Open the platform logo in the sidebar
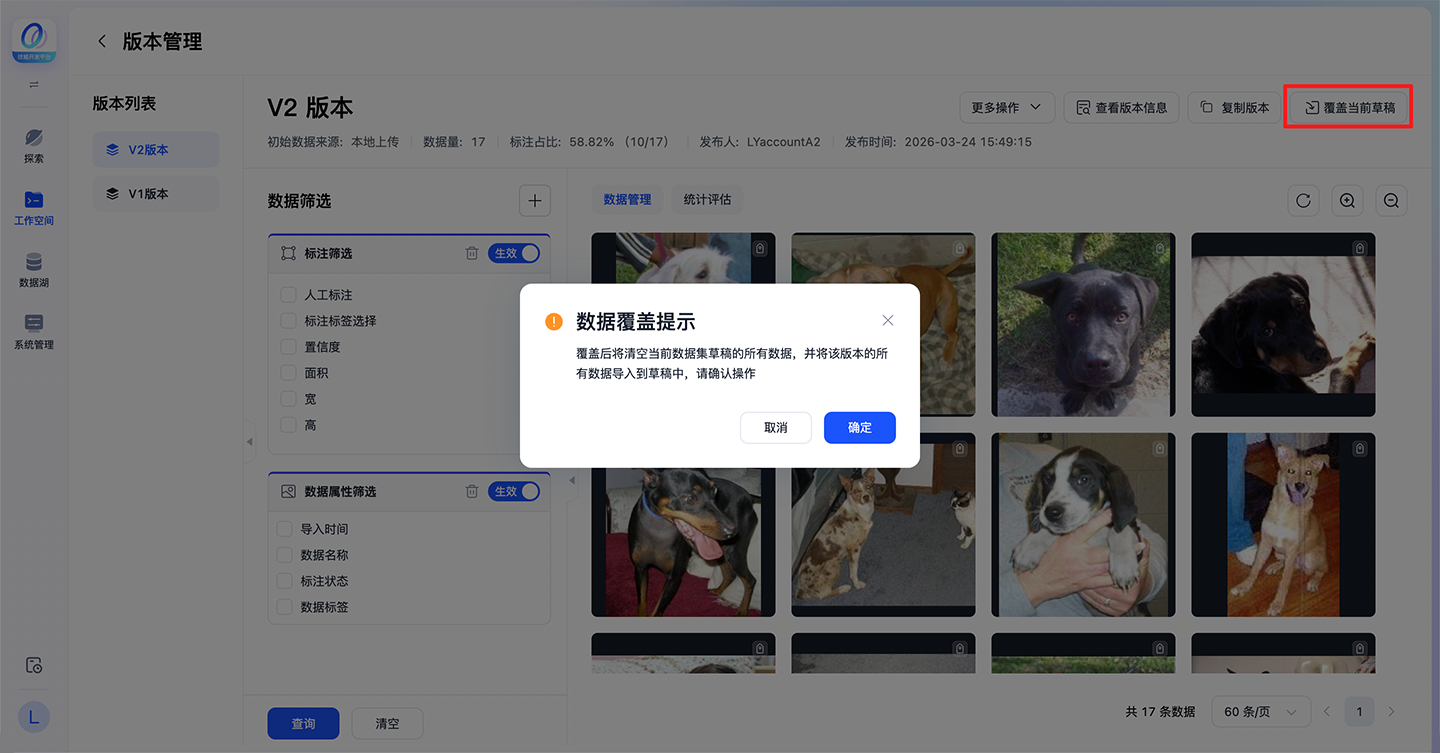This screenshot has height=753, width=1440. point(34,42)
